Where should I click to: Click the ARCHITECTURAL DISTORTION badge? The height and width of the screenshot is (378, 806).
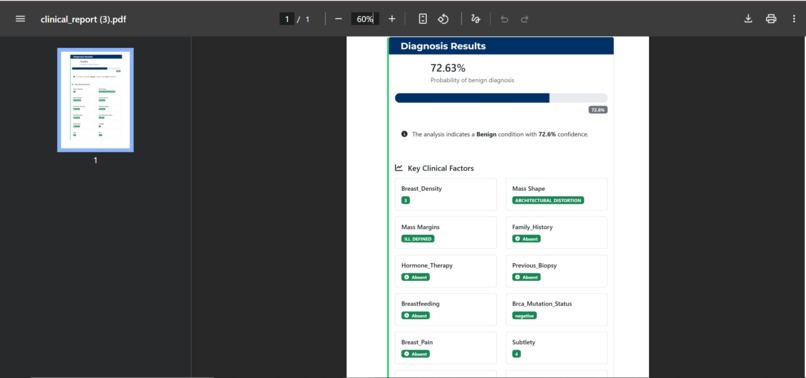click(548, 200)
